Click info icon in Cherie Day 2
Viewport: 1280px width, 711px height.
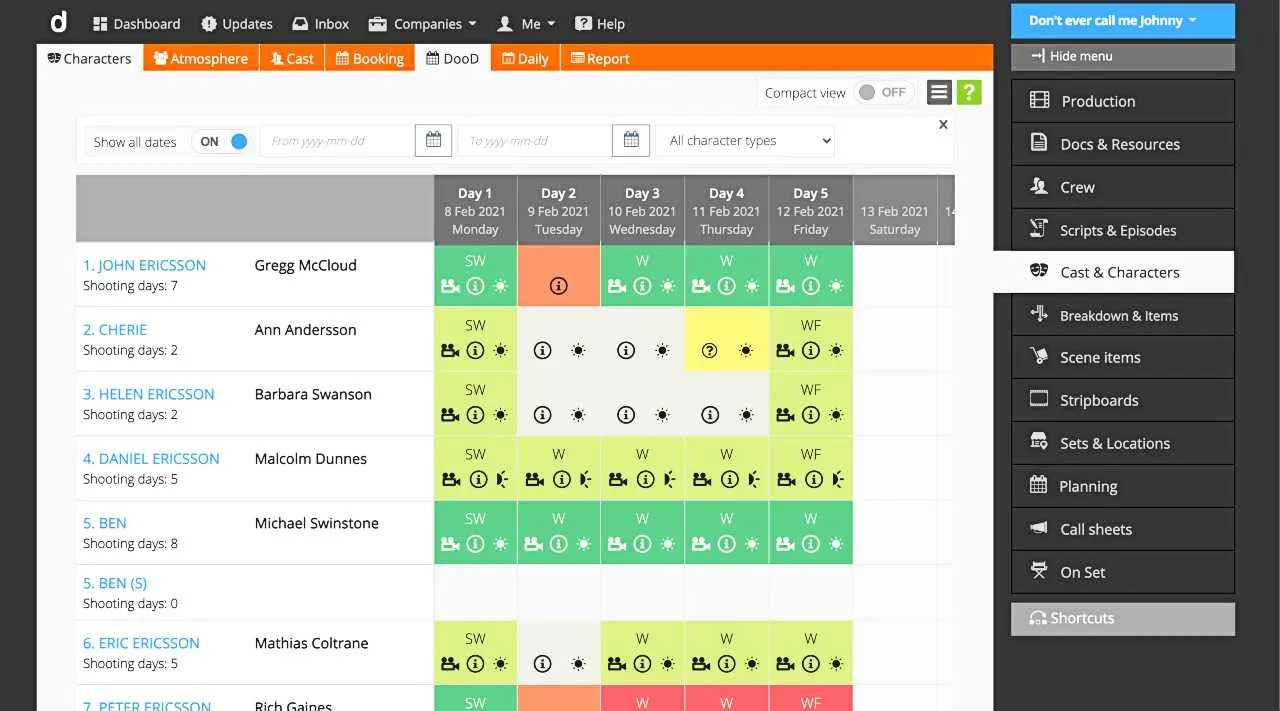542,351
